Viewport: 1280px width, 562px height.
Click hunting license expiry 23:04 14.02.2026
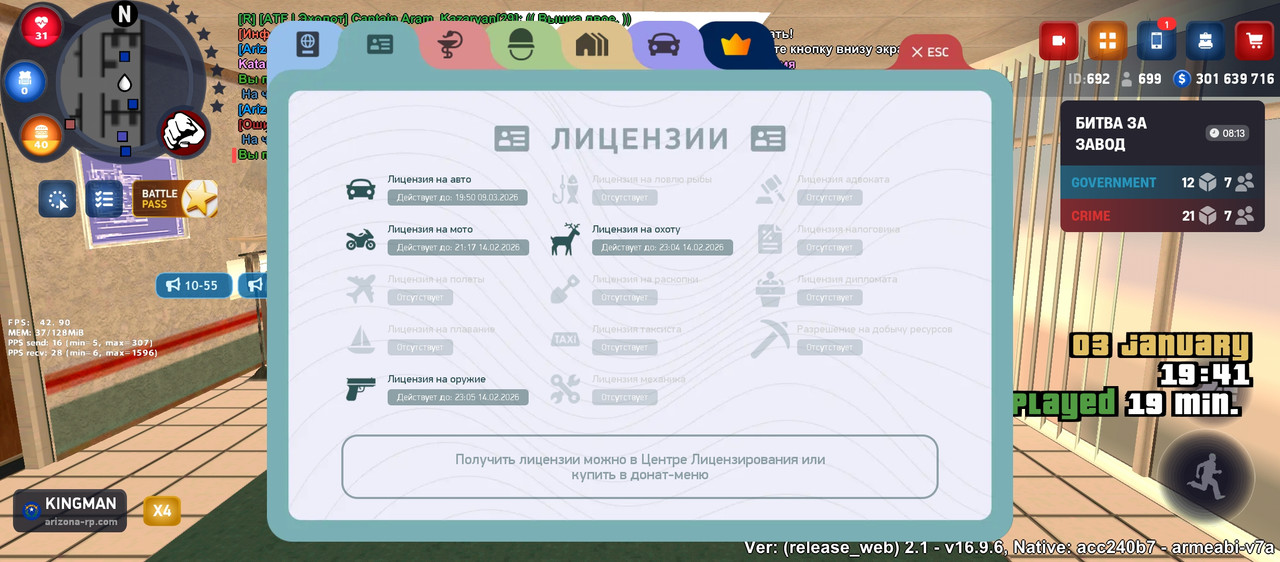click(x=662, y=247)
